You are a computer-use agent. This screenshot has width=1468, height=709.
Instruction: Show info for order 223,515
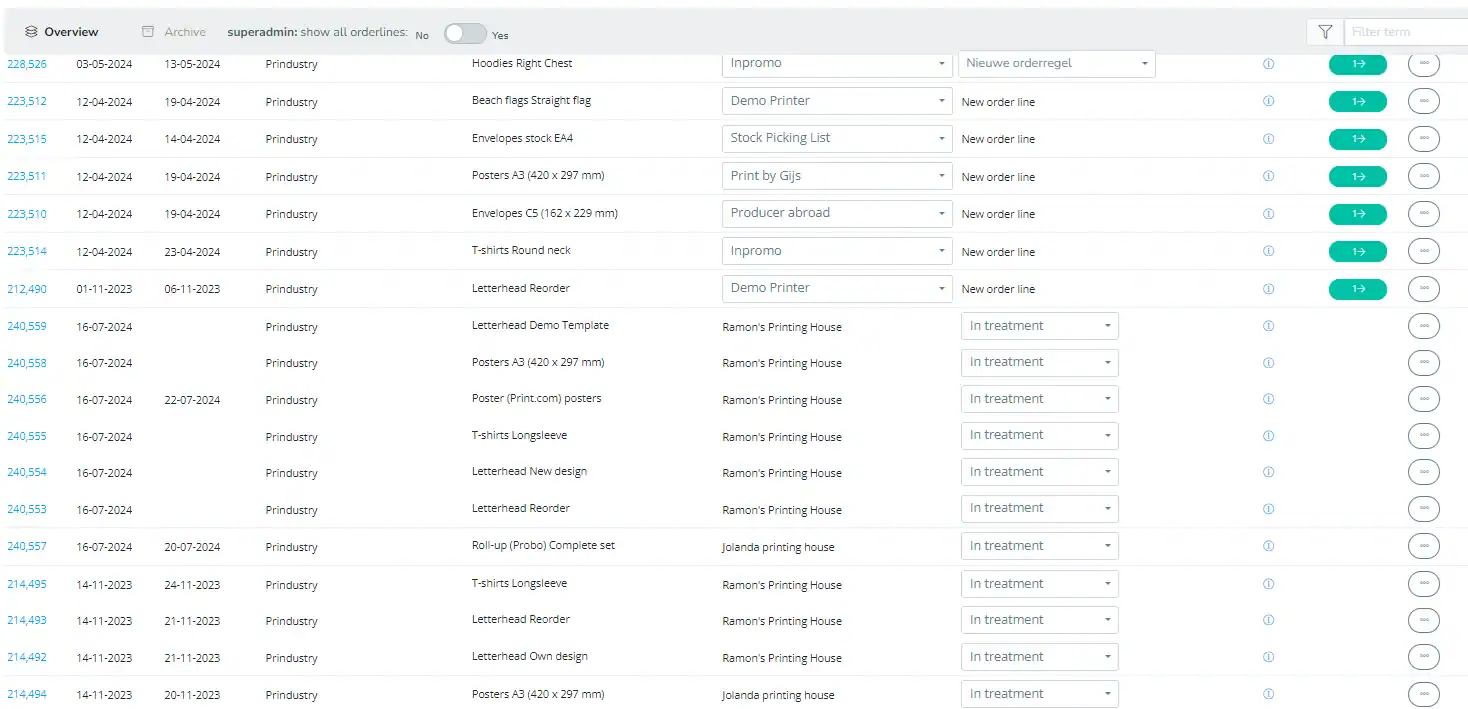coord(1269,139)
